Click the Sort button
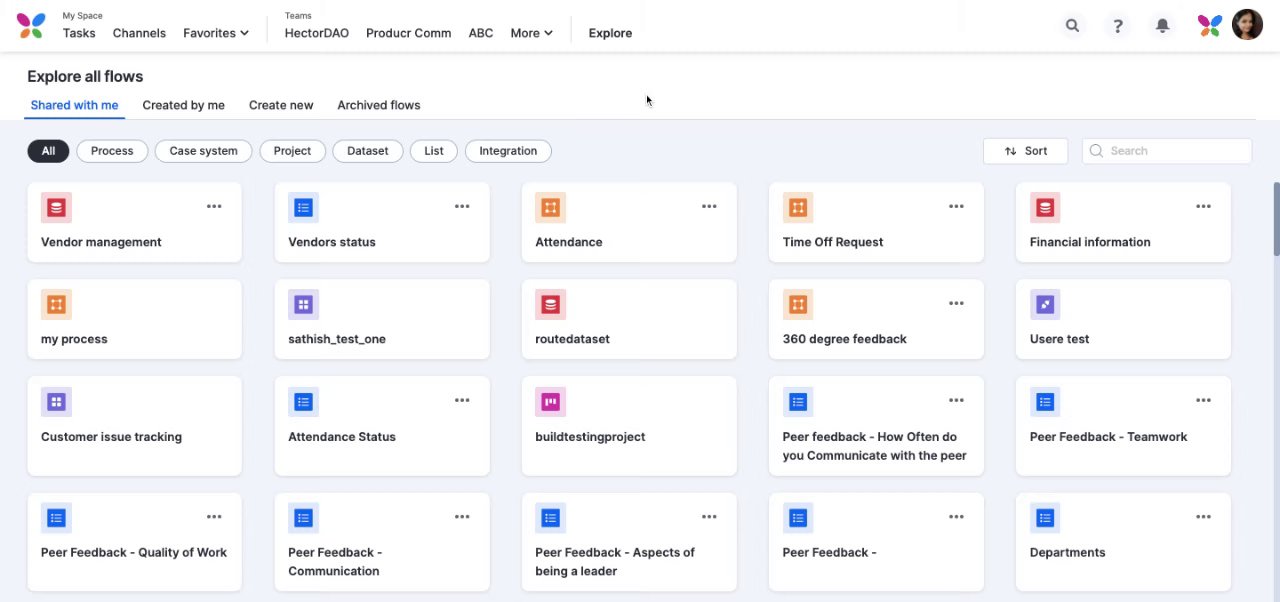This screenshot has height=602, width=1280. pos(1025,151)
